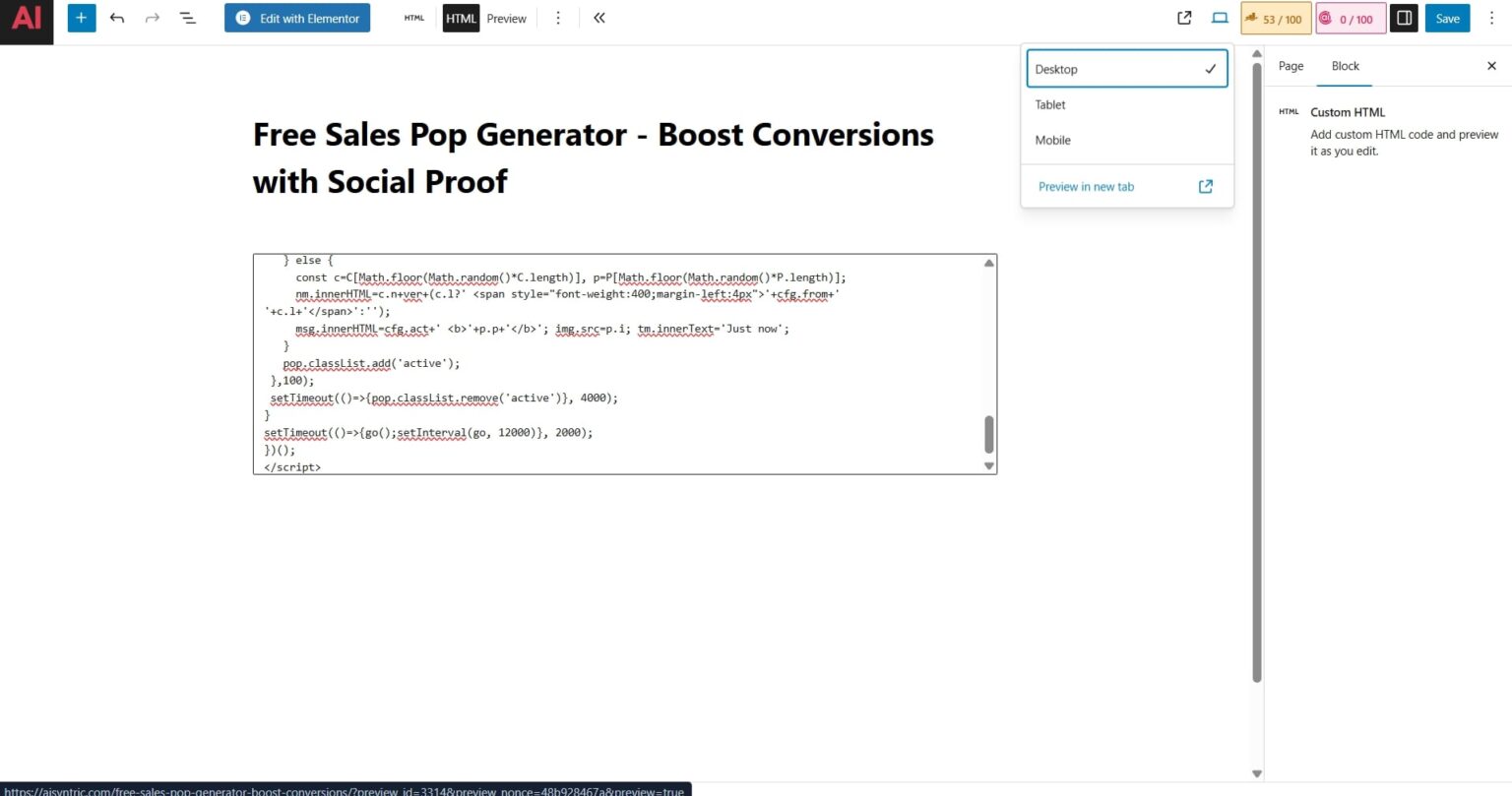
Task: Open the device preview laptop dropdown
Action: pyautogui.click(x=1220, y=18)
